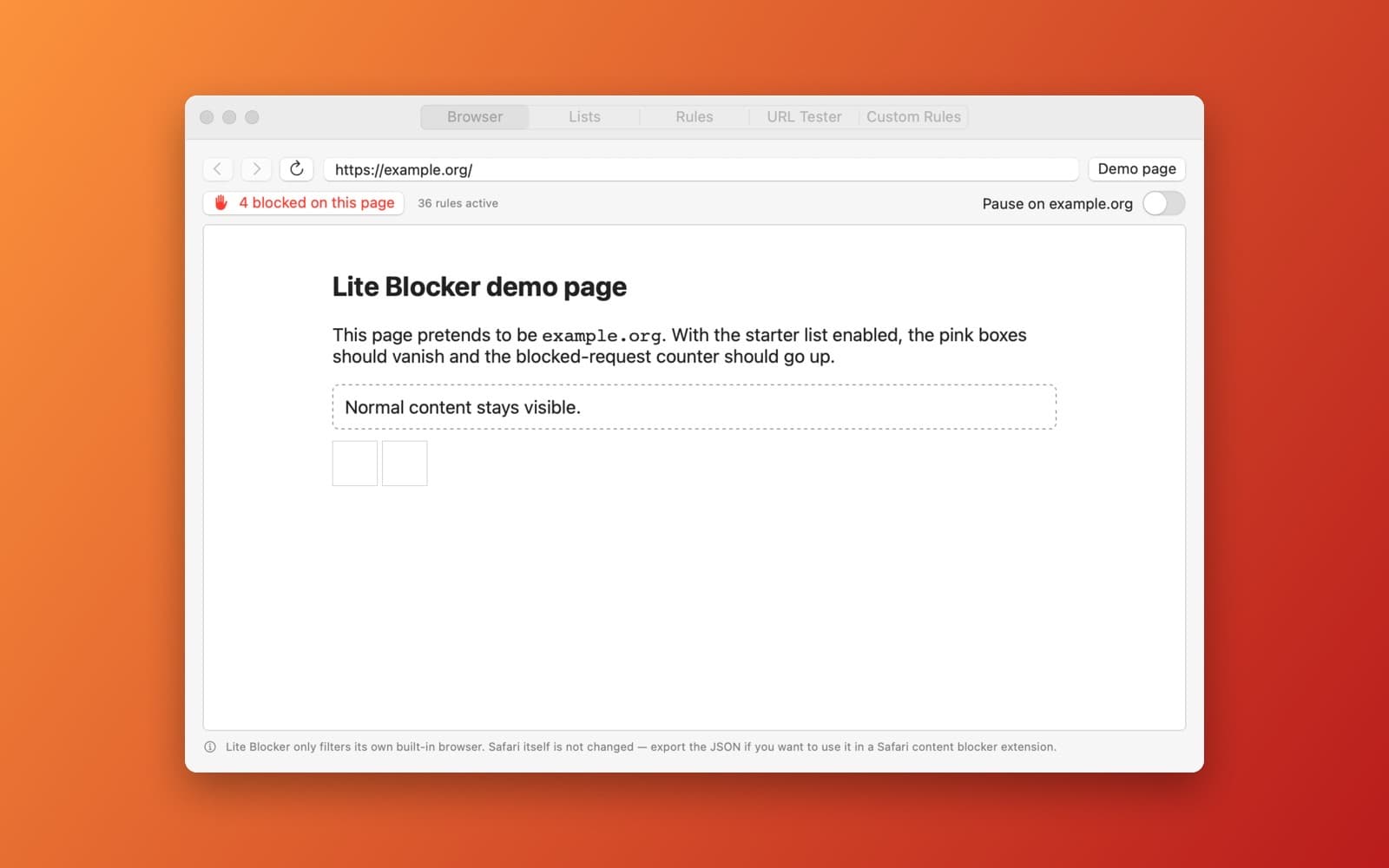Click the 'Normal content stays visible.' box

coord(694,407)
